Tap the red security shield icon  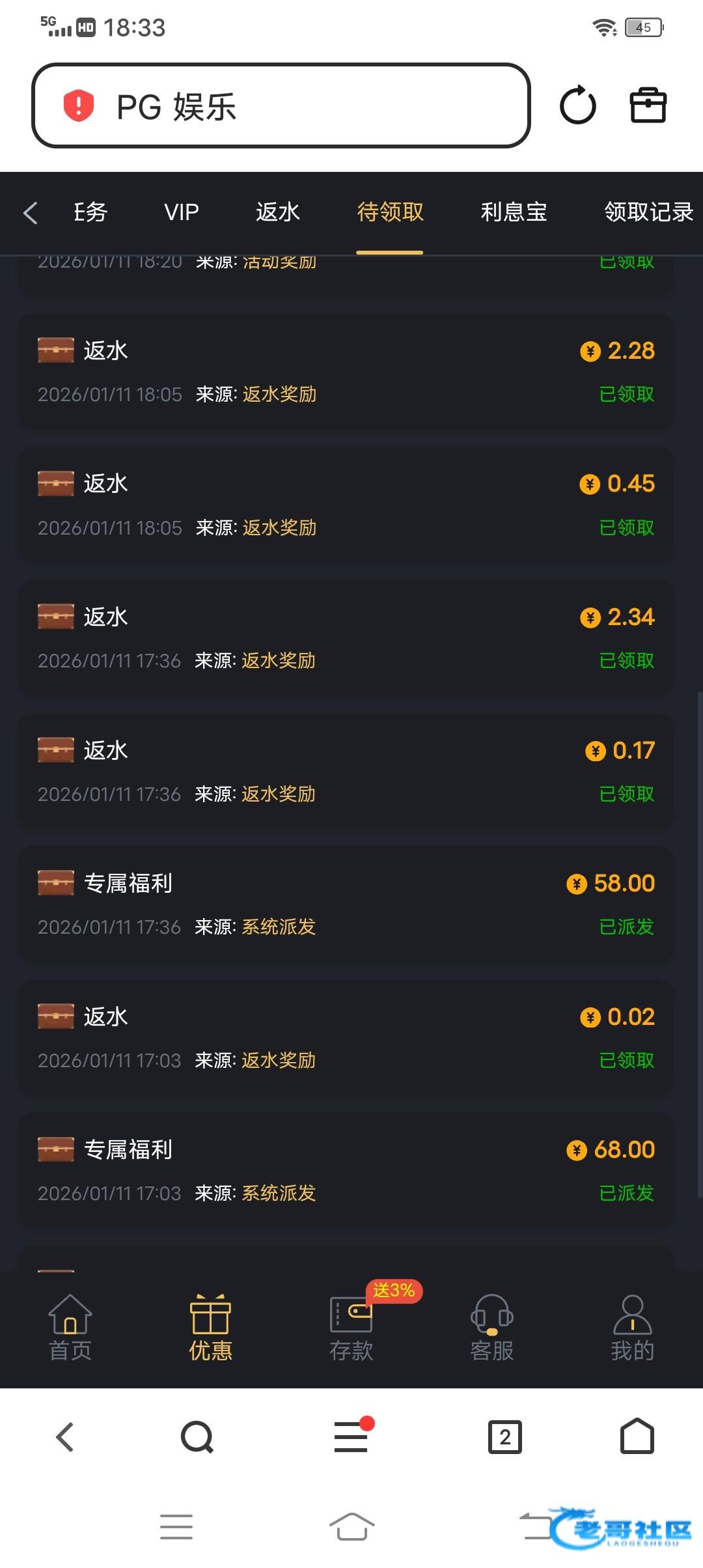tap(79, 106)
